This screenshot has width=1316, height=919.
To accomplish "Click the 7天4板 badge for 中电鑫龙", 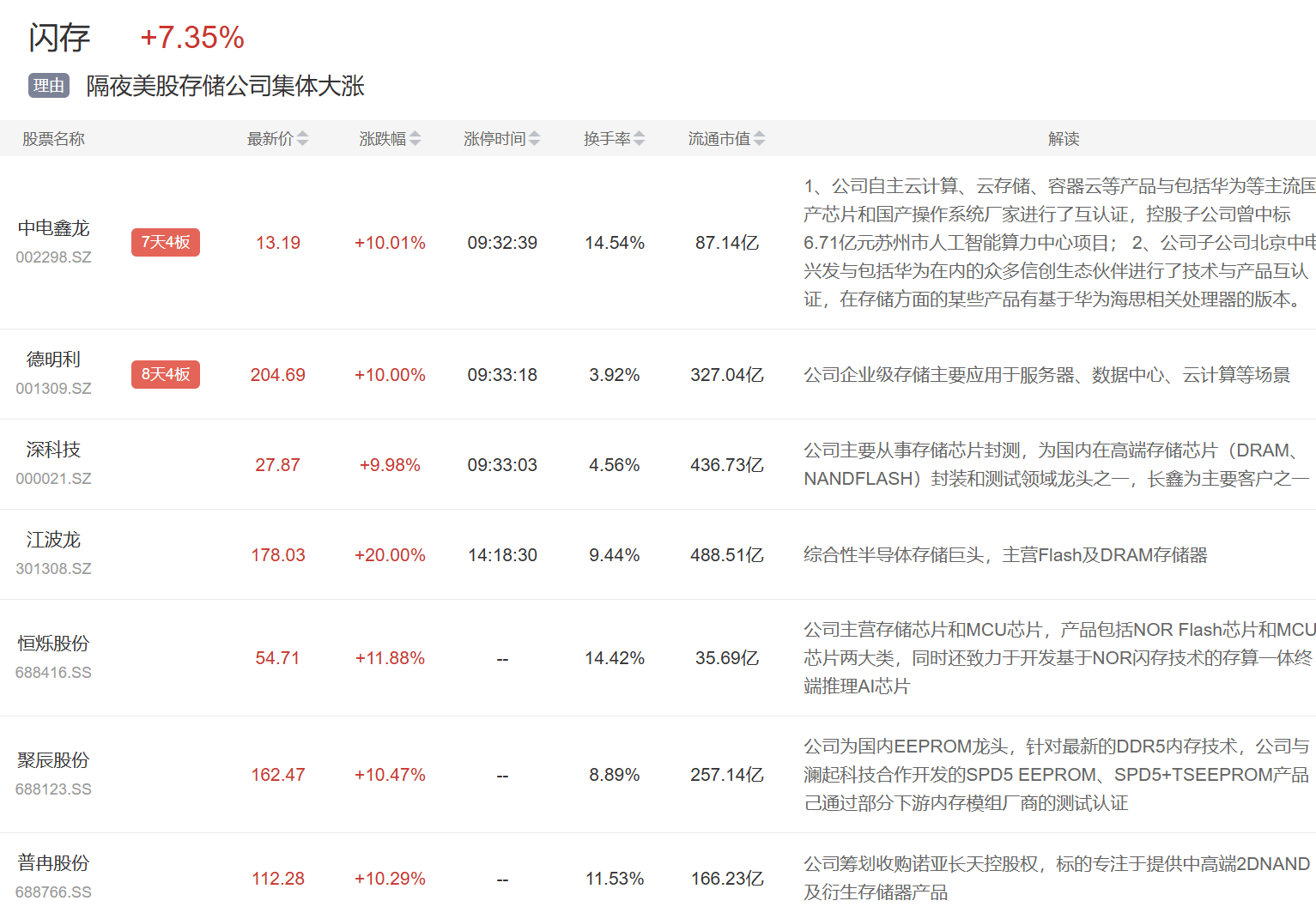I will [166, 243].
